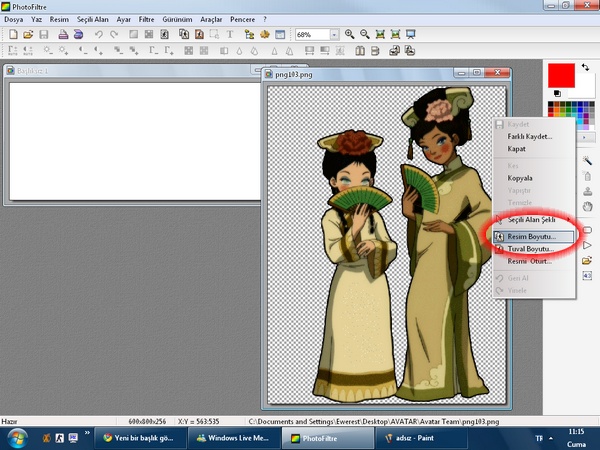This screenshot has width=600, height=450.
Task: Click the Print icon in toolbar
Action: point(63,34)
